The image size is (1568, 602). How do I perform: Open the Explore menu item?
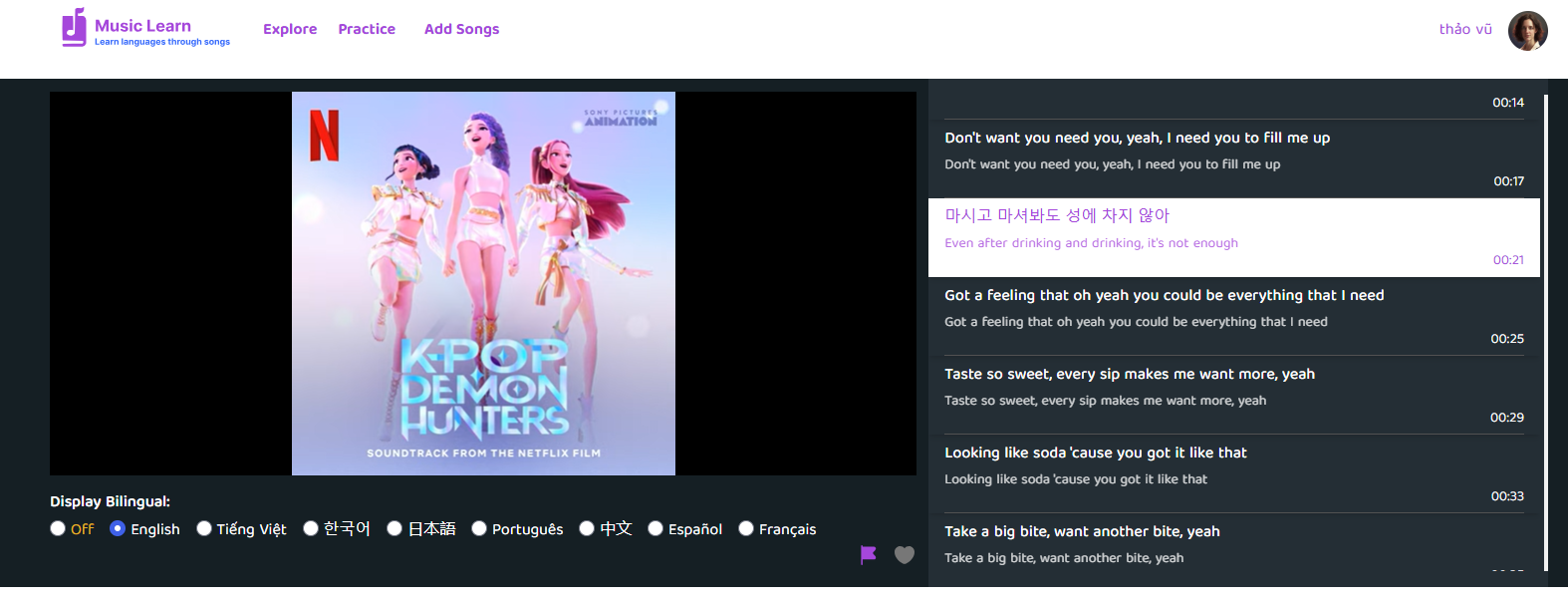pyautogui.click(x=290, y=29)
